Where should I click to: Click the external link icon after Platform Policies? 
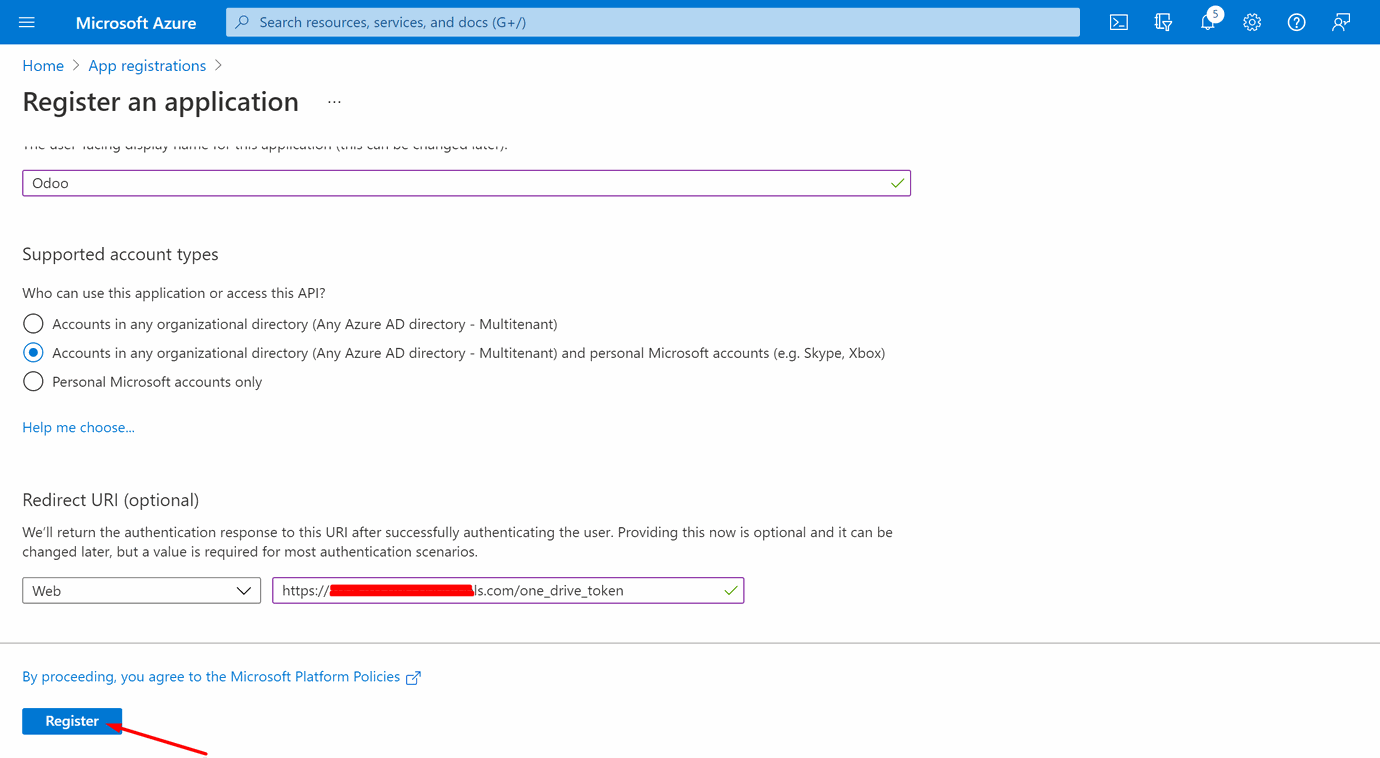413,678
